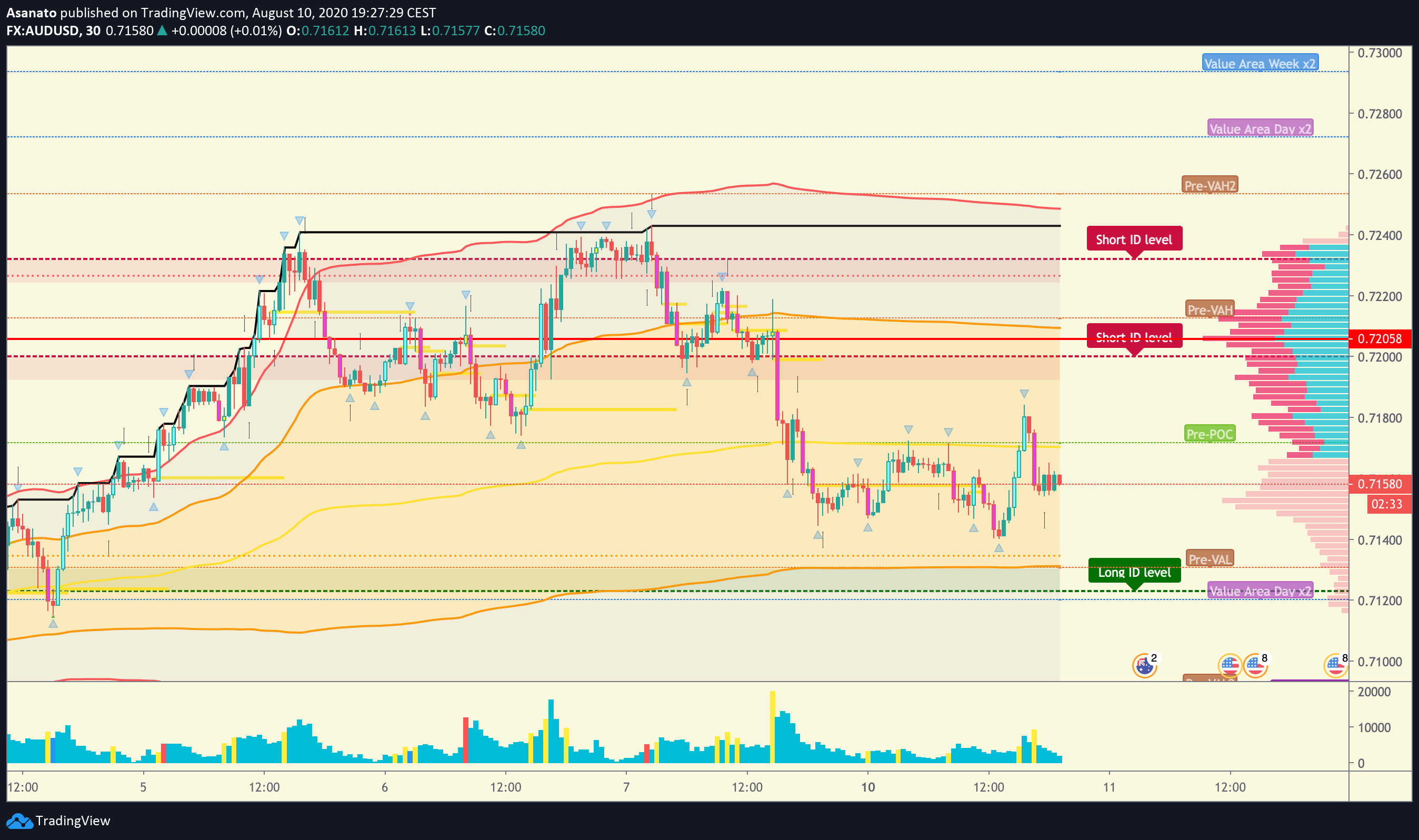Screen dimensions: 1419x840
Task: Click the 0.72600 price axis label
Action: (x=1380, y=174)
